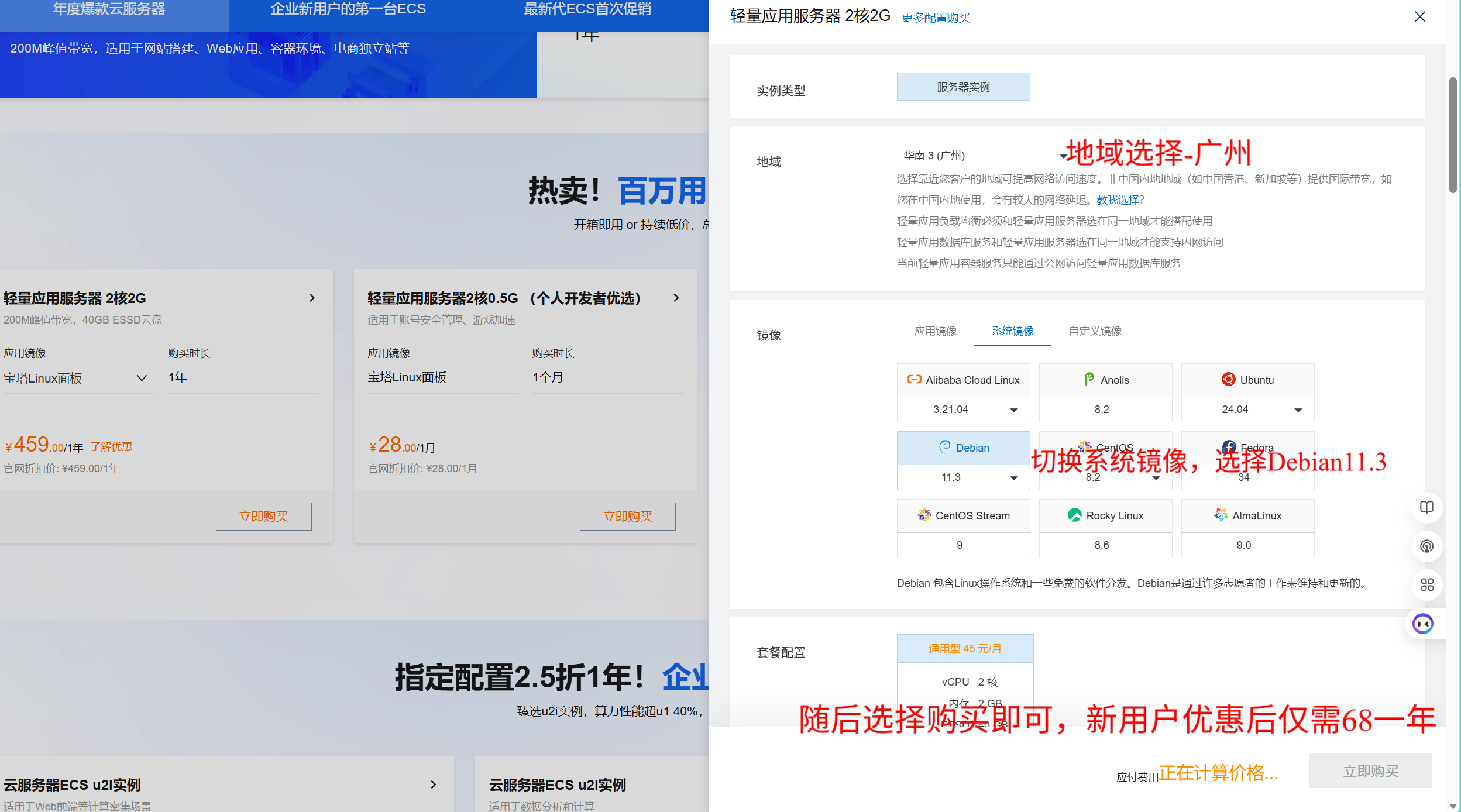
Task: Open the 更多配置购买 link
Action: click(935, 18)
